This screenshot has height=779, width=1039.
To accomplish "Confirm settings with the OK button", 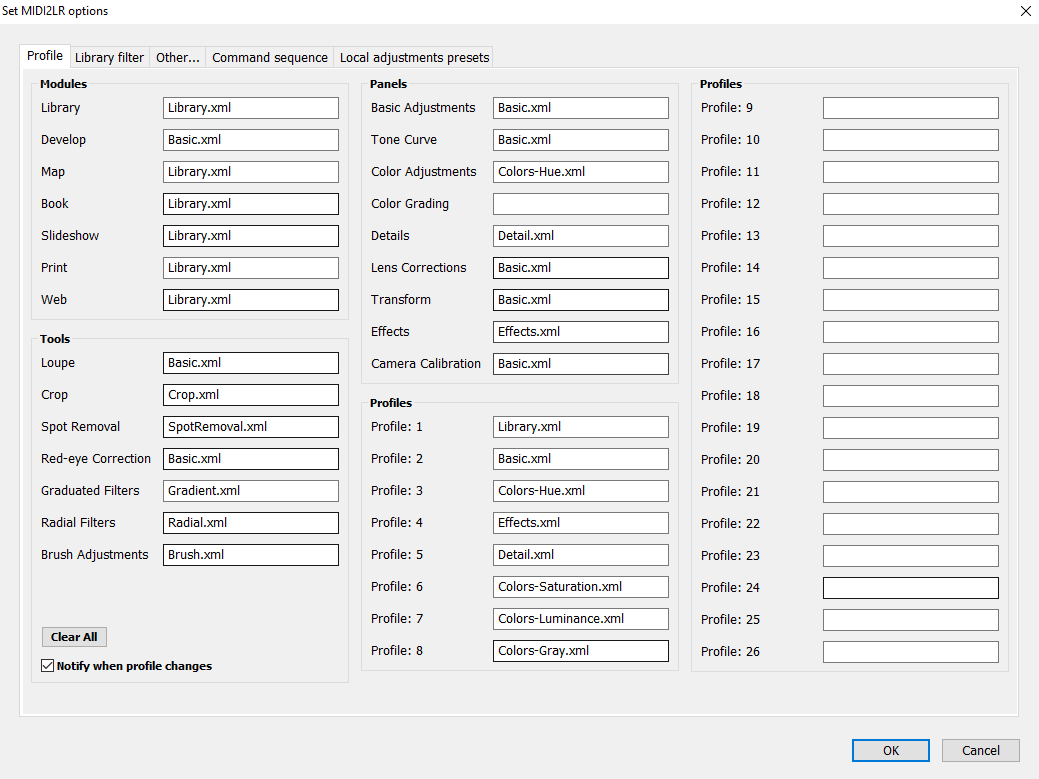I will click(x=890, y=751).
